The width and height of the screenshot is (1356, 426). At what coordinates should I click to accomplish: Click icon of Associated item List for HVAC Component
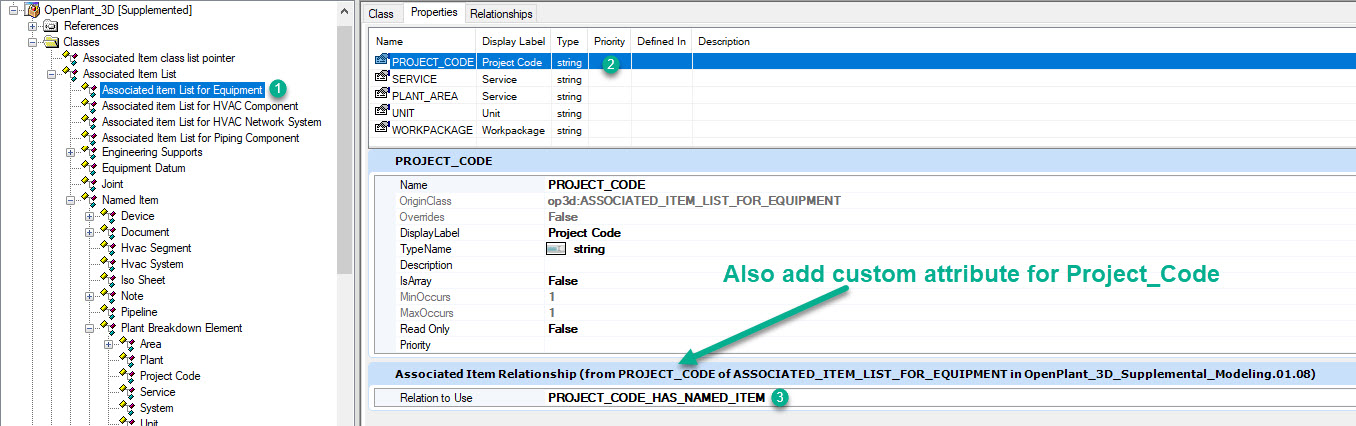pyautogui.click(x=89, y=106)
